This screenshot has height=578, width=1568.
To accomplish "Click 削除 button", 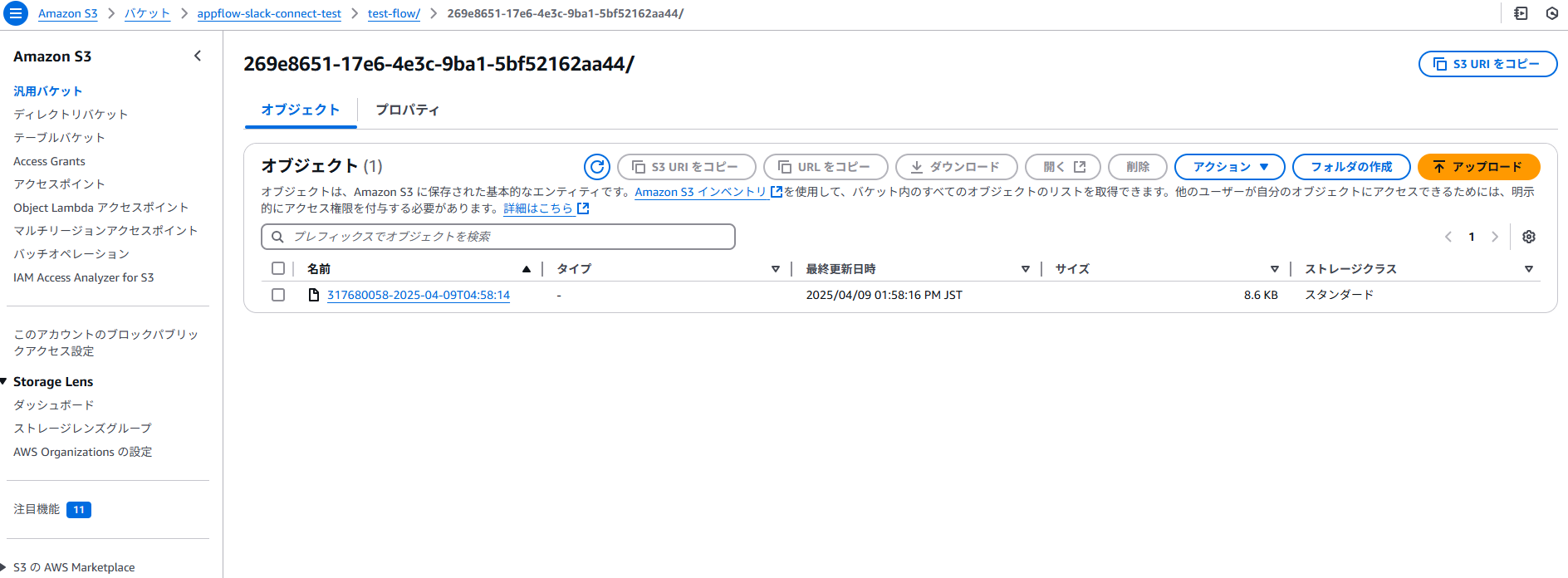I will tap(1138, 167).
